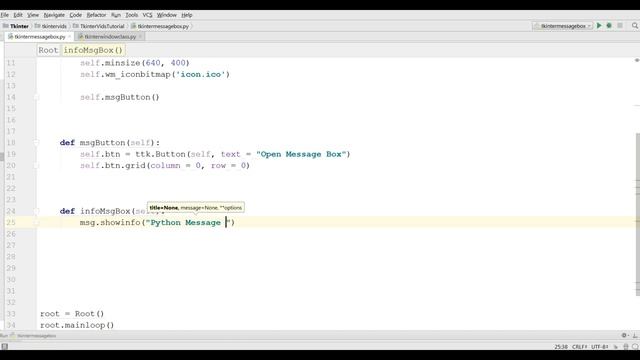Open the Navigate menu
Image resolution: width=640 pixels, height=360 pixels.
pos(54,15)
